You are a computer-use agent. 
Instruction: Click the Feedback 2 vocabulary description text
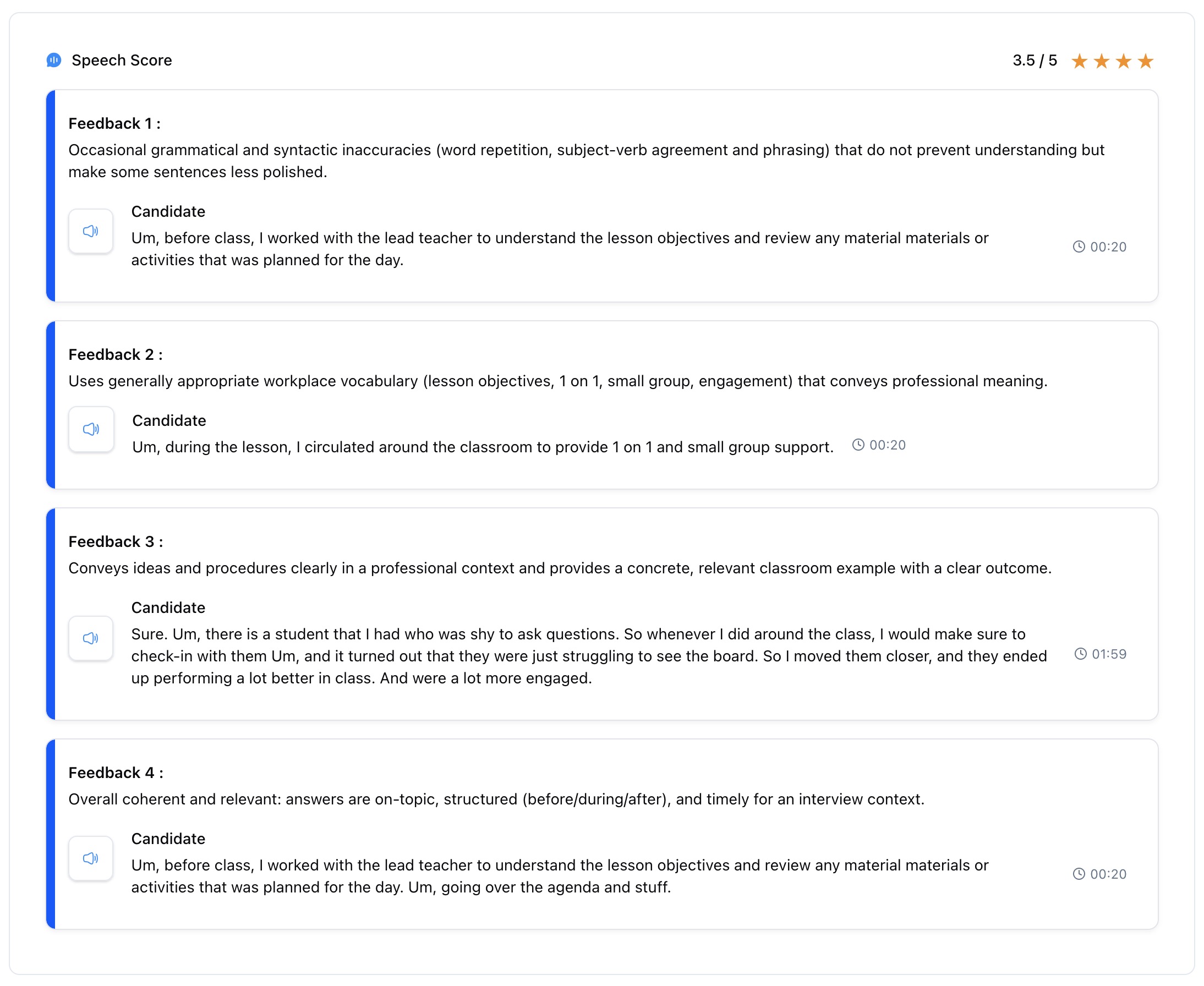[557, 381]
